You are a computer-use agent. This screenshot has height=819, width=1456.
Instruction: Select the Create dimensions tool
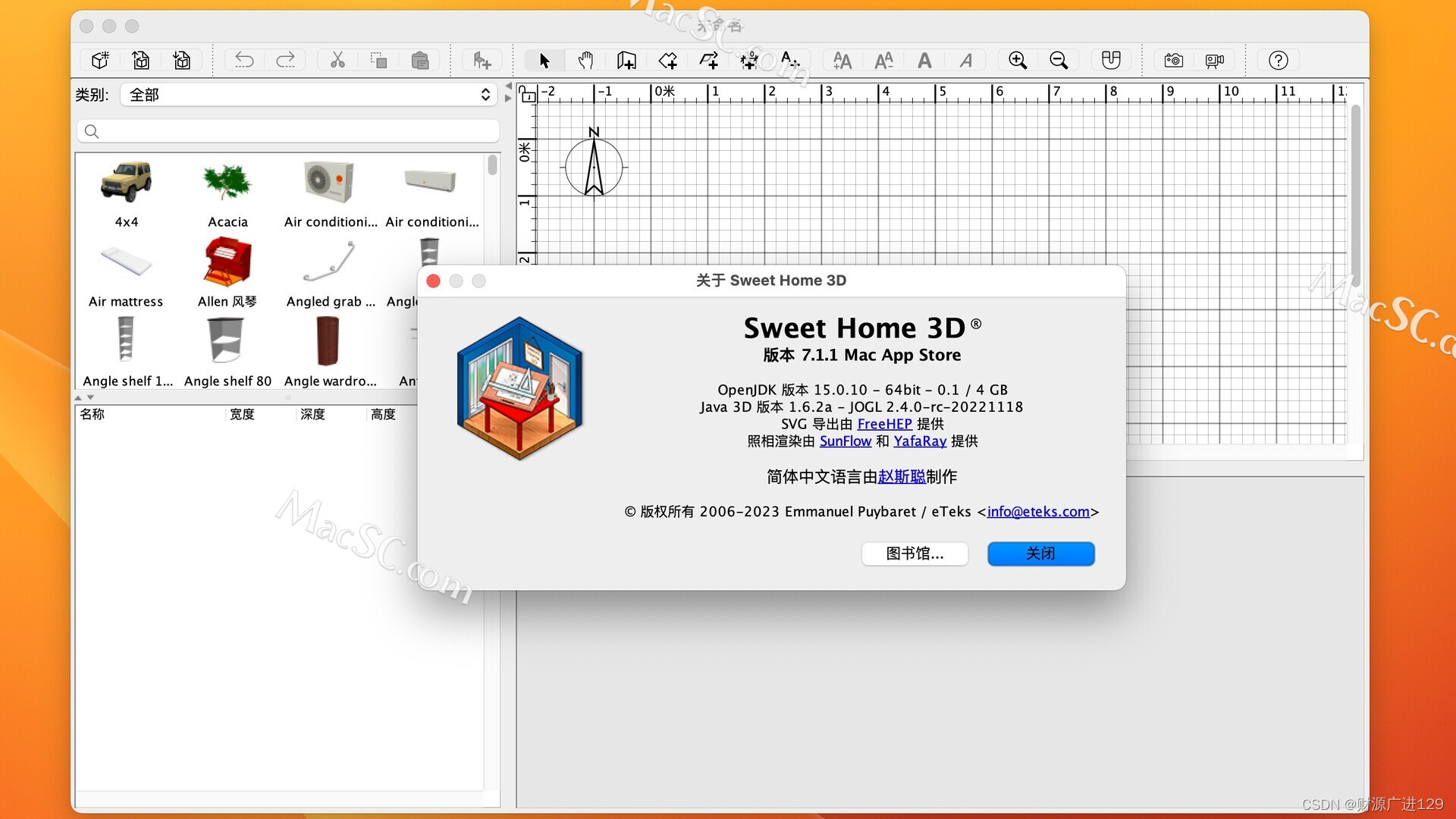click(x=749, y=60)
